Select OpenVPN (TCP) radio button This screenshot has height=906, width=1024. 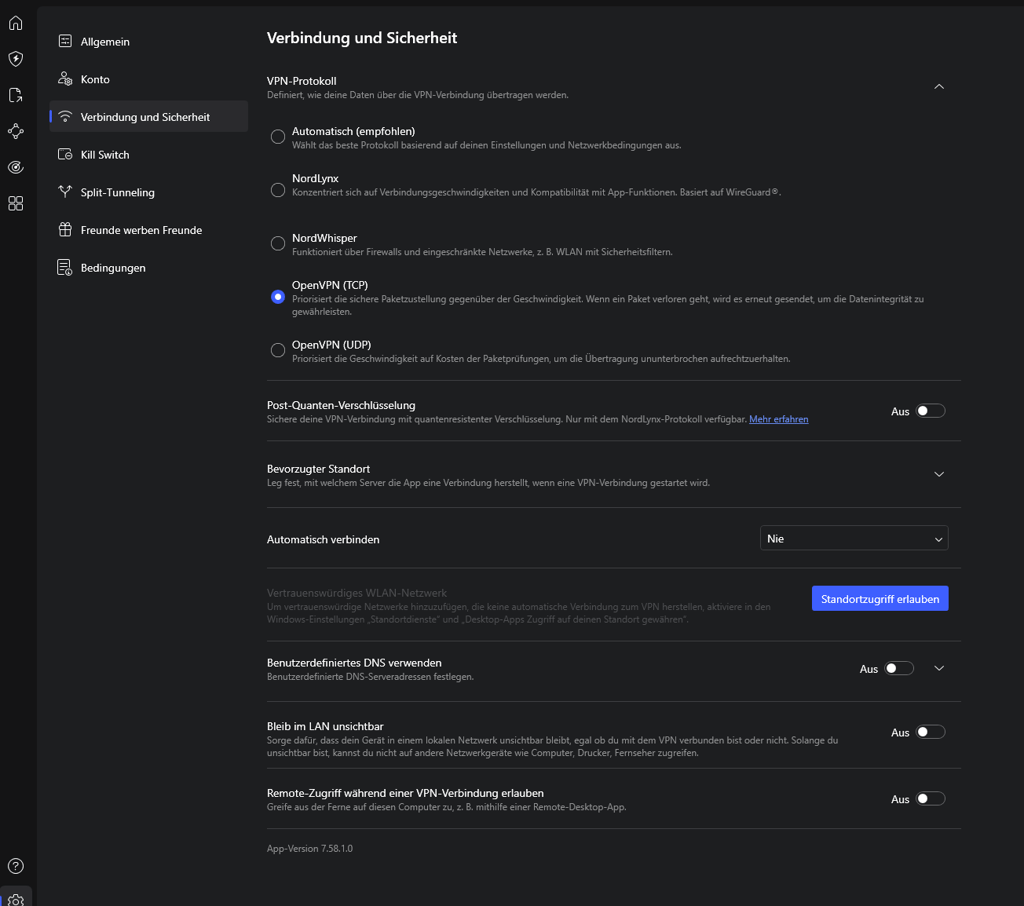point(278,297)
